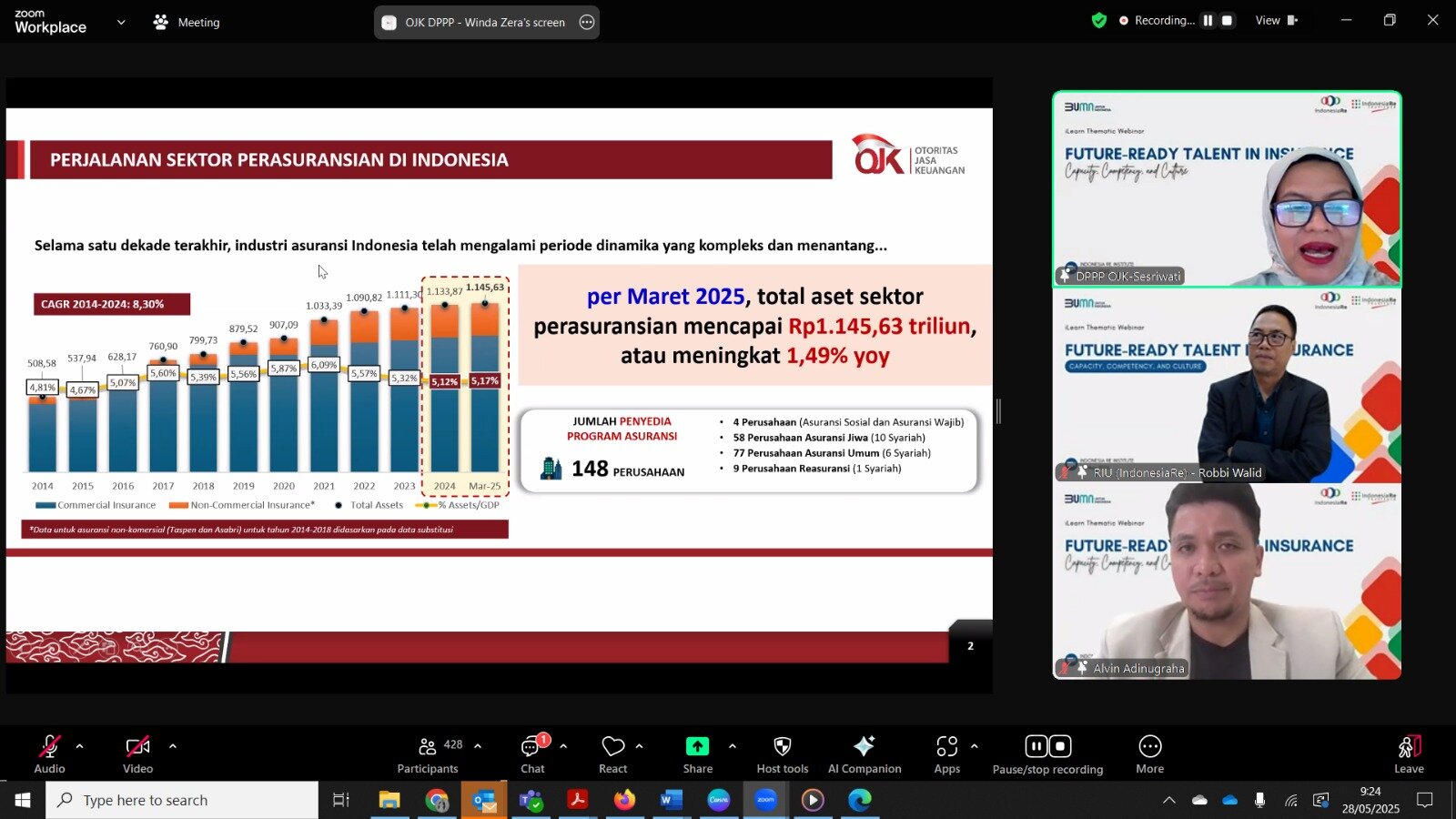This screenshot has height=819, width=1456.
Task: Click the taskbar search box
Action: (182, 800)
